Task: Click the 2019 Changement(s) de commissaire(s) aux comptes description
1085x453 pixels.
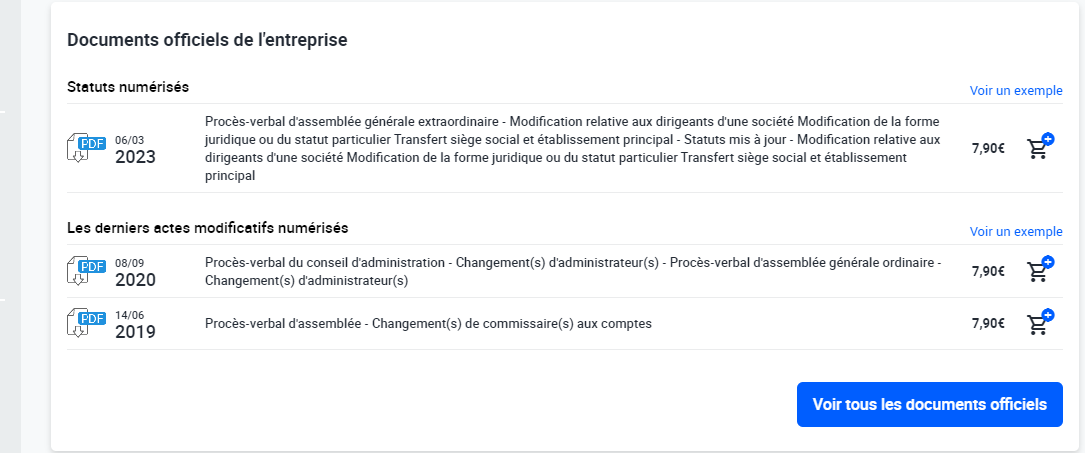Action: point(428,324)
